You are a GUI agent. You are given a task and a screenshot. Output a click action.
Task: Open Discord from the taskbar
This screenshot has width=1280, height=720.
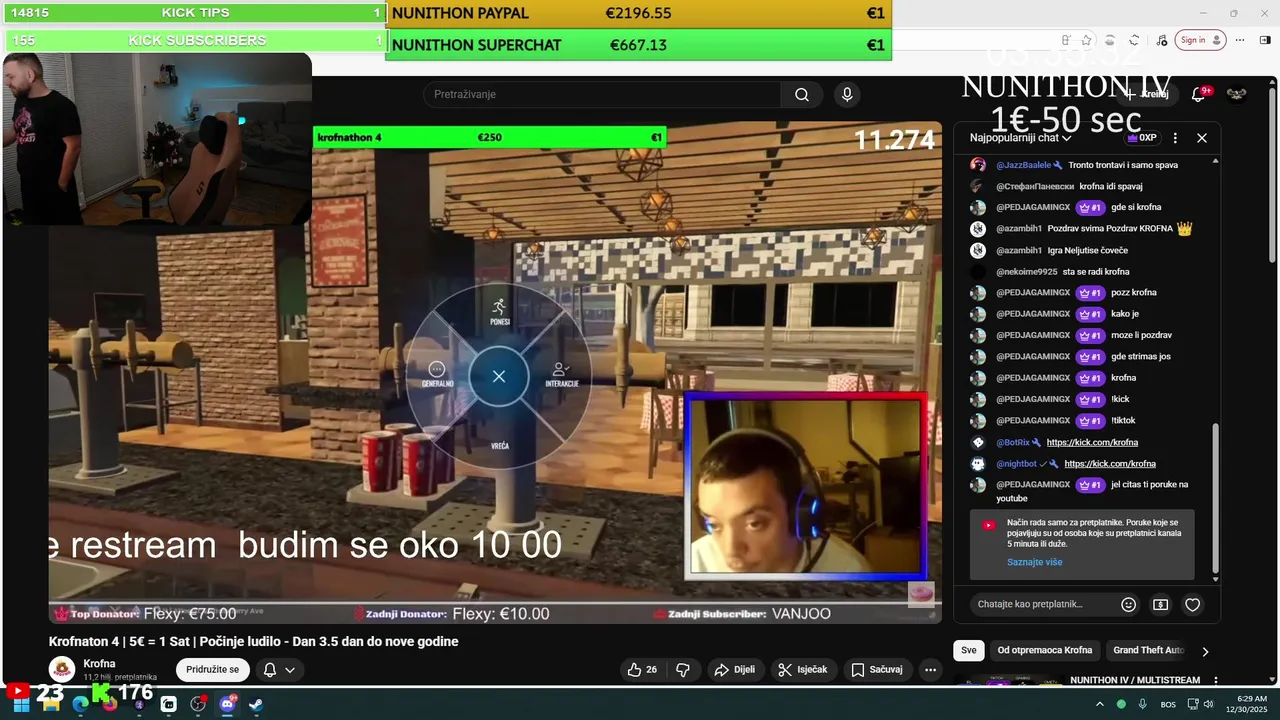pyautogui.click(x=227, y=704)
